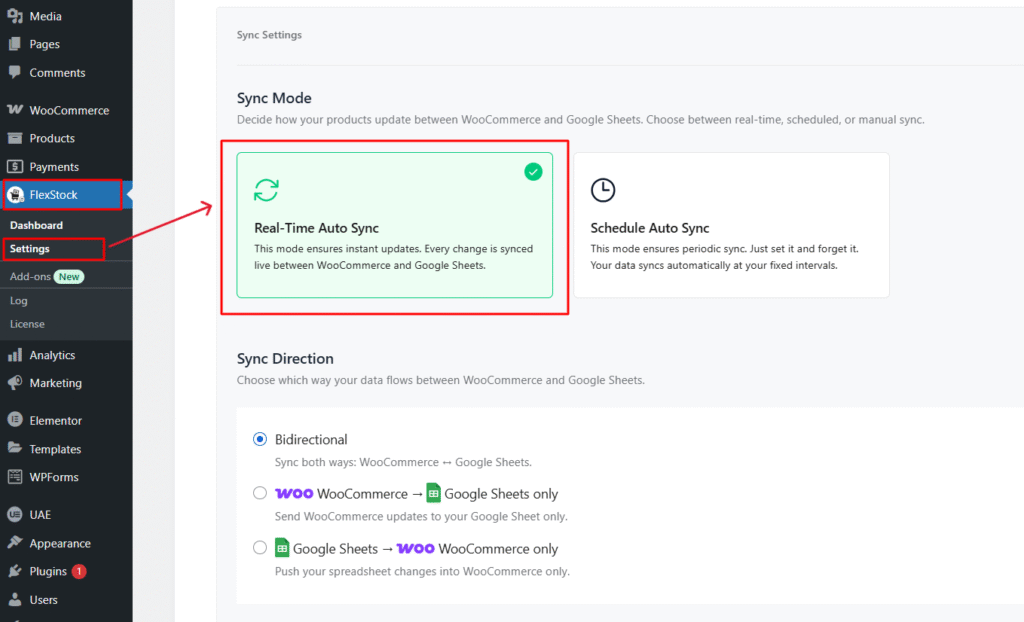Open the Comments menu
The height and width of the screenshot is (622, 1024).
coord(57,73)
